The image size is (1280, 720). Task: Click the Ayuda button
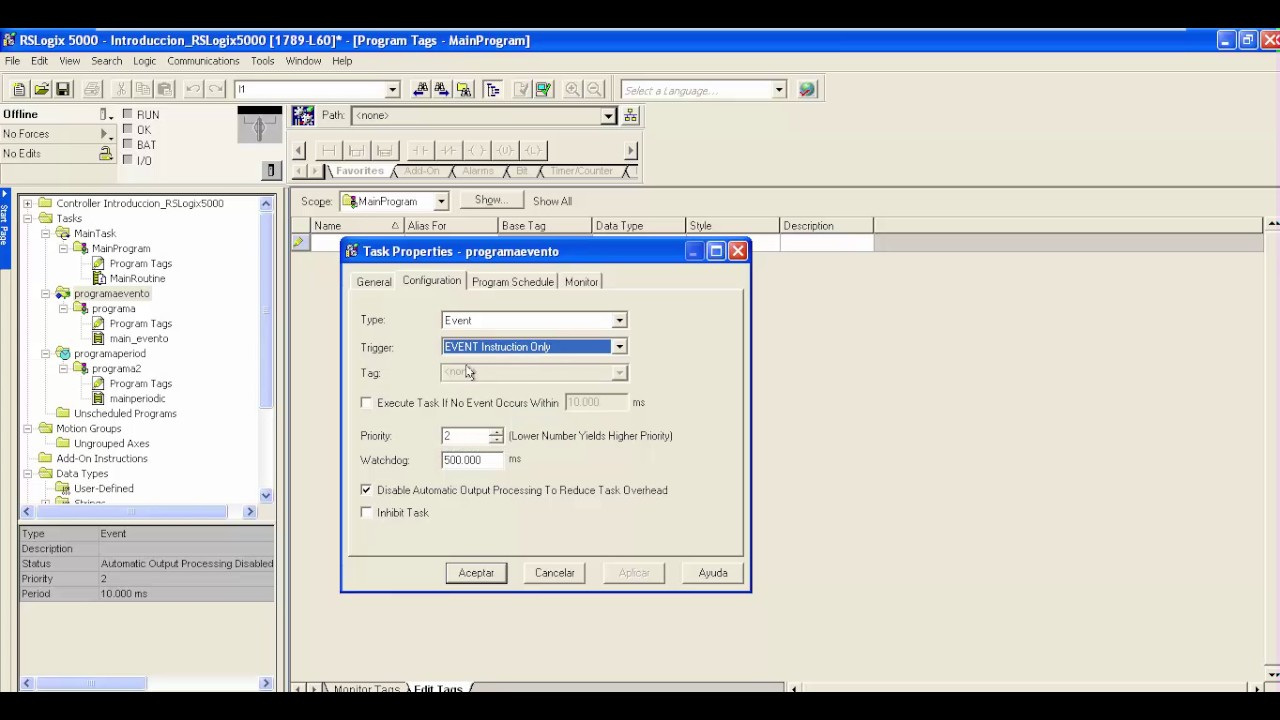(x=713, y=573)
